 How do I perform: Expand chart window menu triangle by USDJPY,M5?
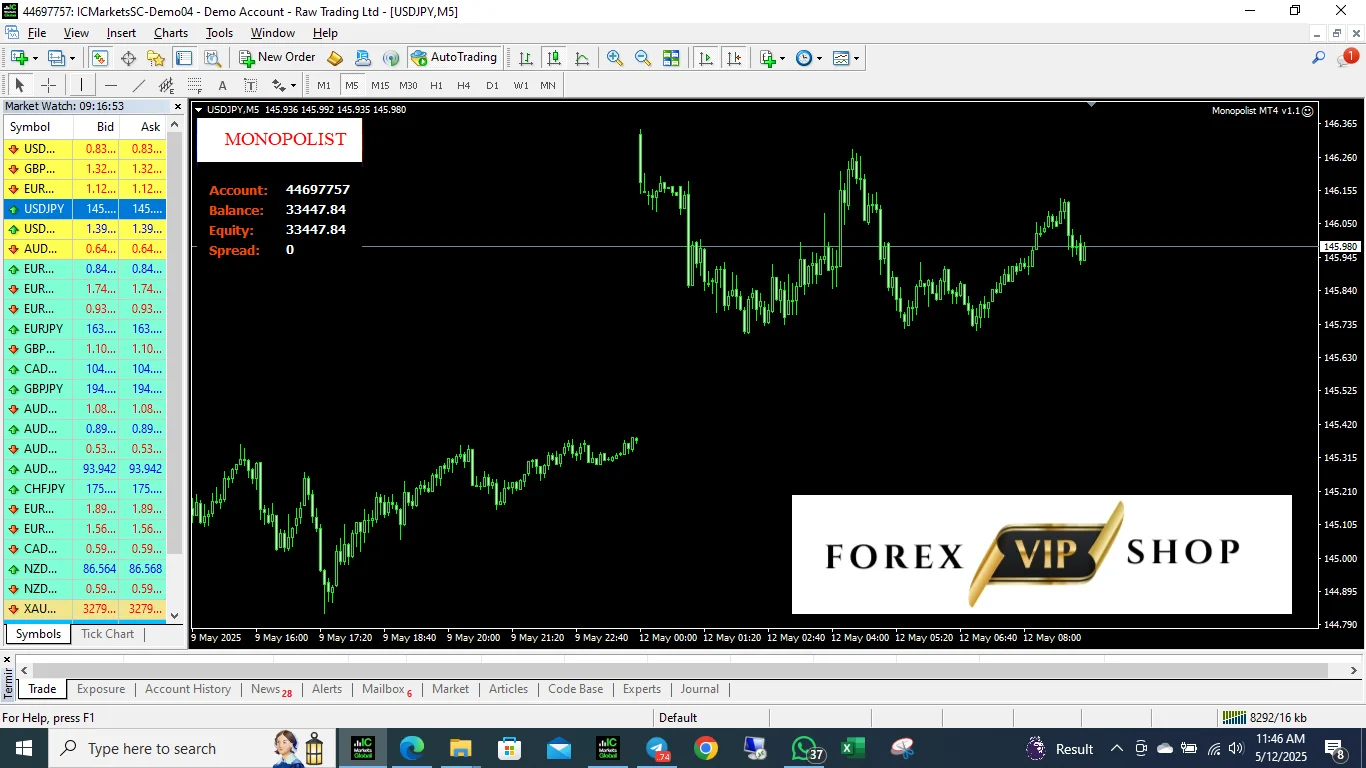tap(198, 110)
